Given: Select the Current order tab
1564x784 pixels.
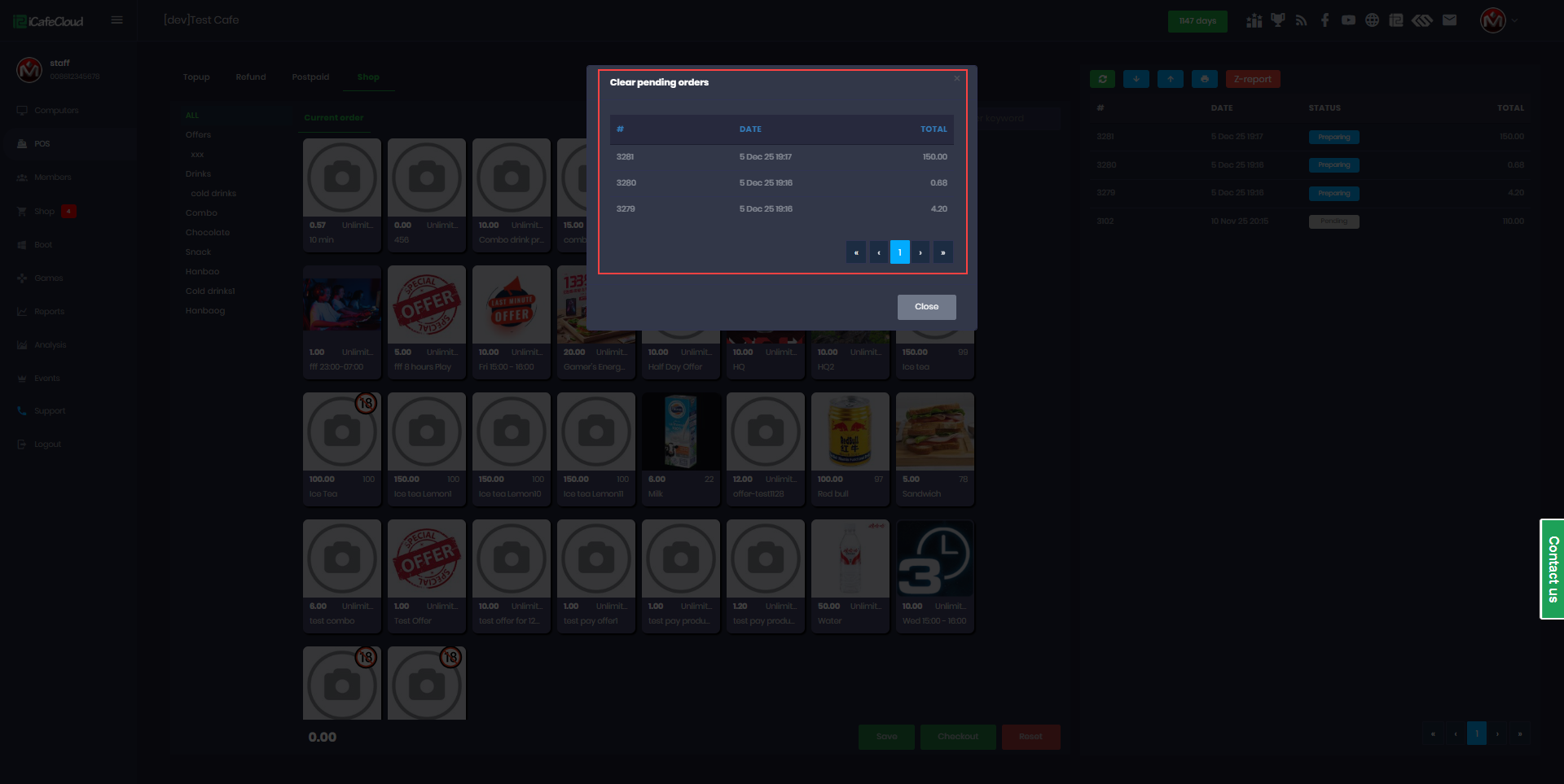Looking at the screenshot, I should tap(334, 118).
